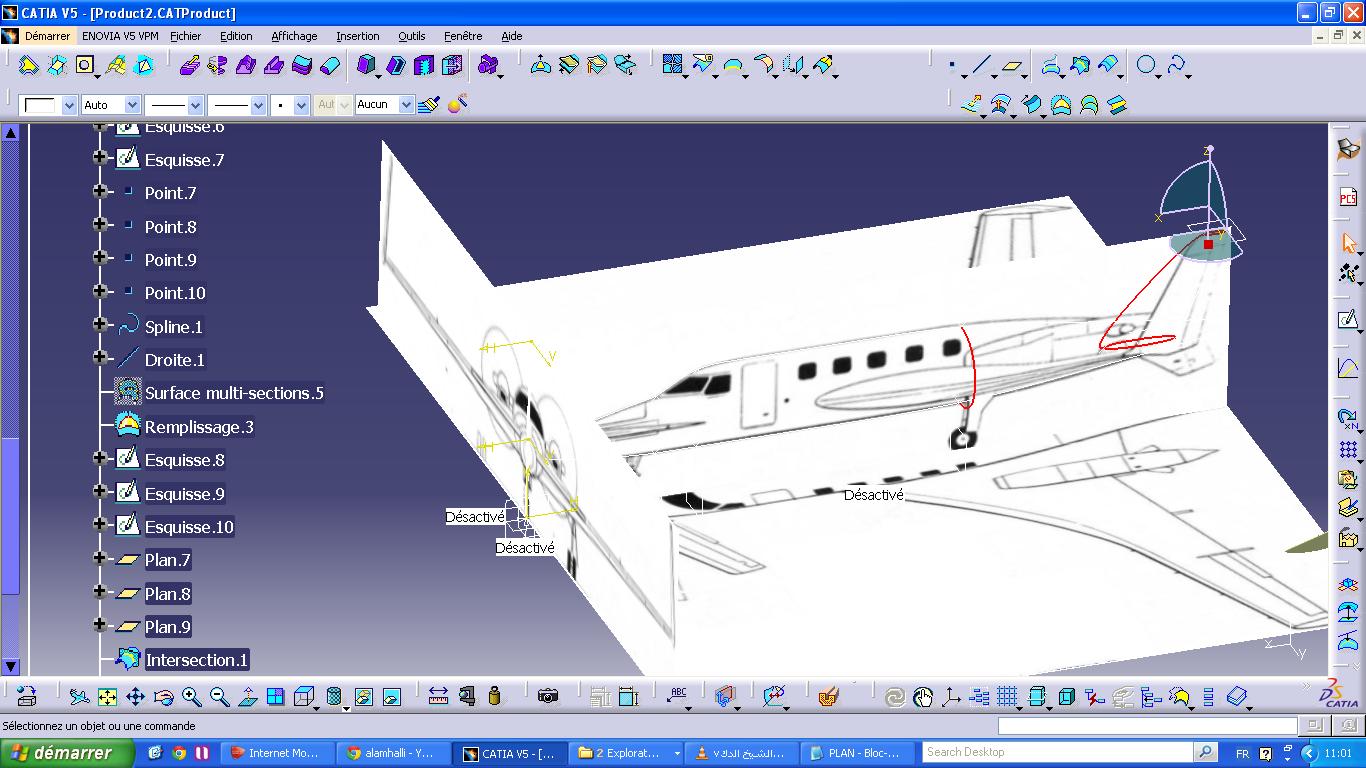Open the line thickness dropdown

click(x=258, y=105)
